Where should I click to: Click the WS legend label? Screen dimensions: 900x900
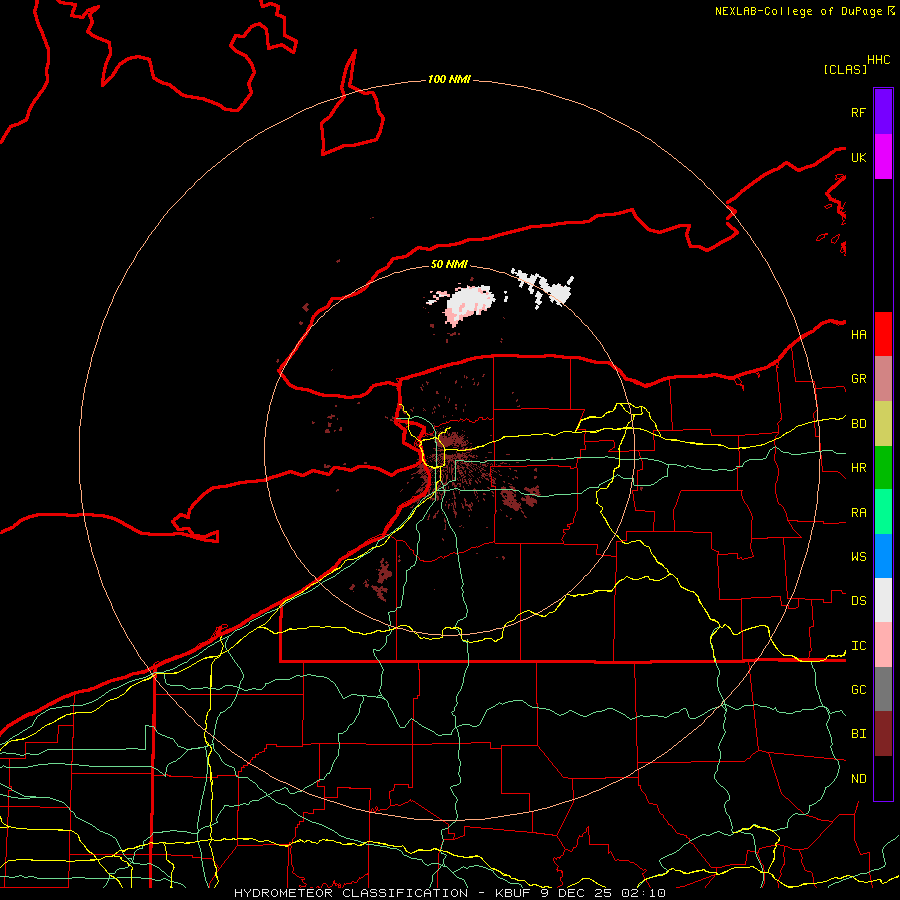pyautogui.click(x=858, y=557)
